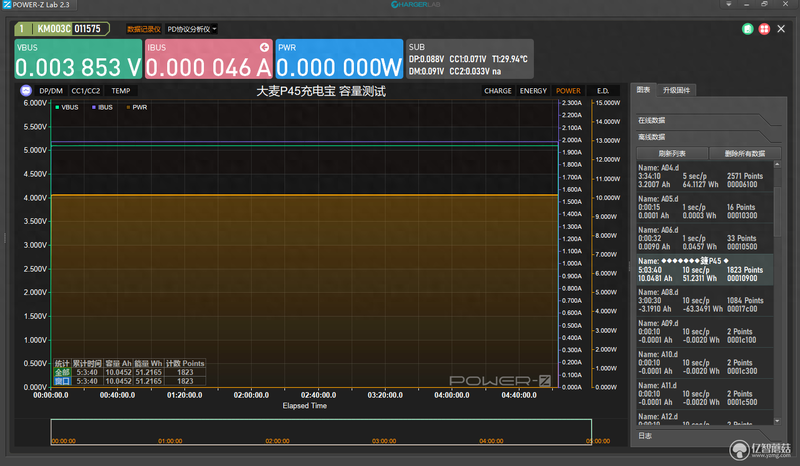
Task: Toggle the POWER curve
Action: (x=568, y=91)
